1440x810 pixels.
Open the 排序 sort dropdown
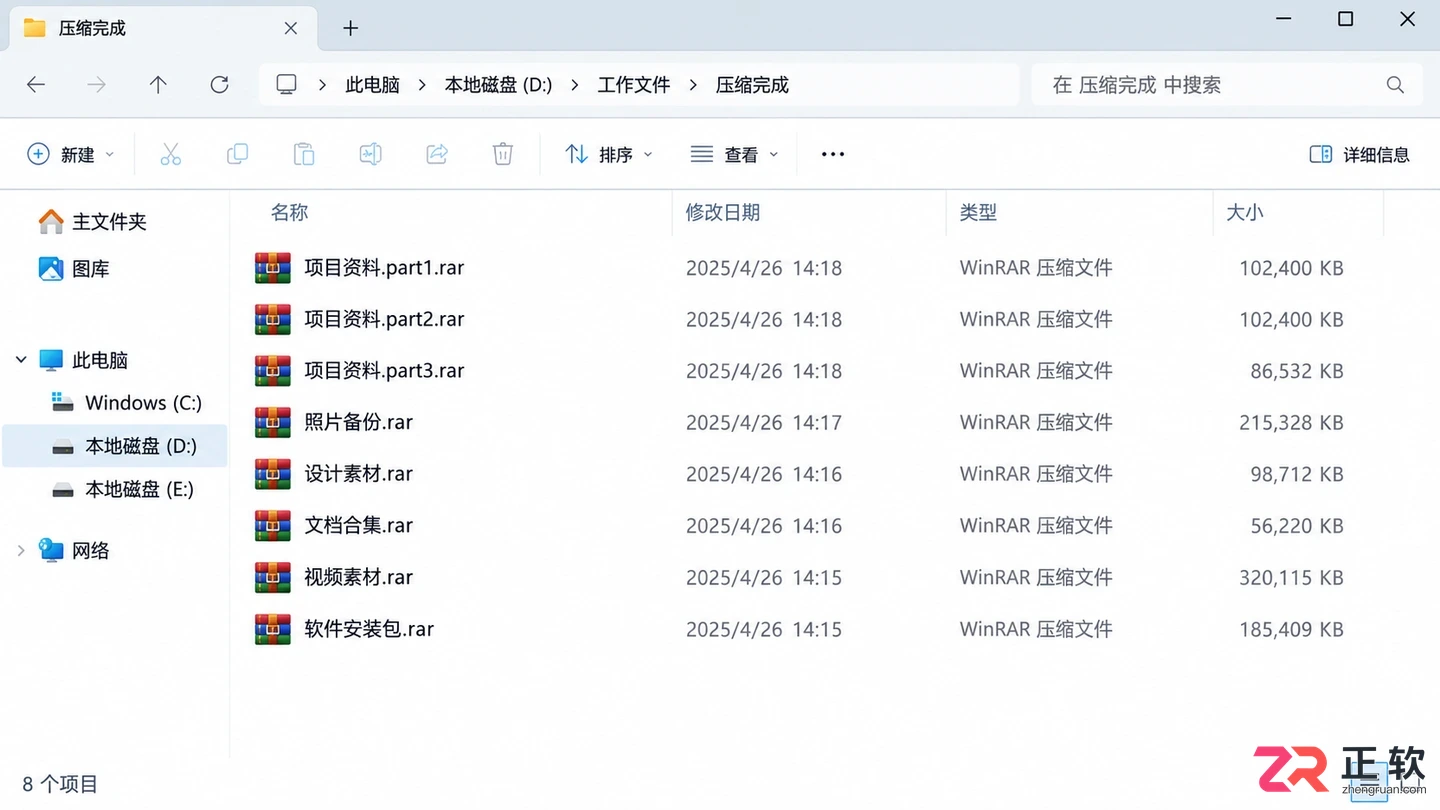point(609,154)
